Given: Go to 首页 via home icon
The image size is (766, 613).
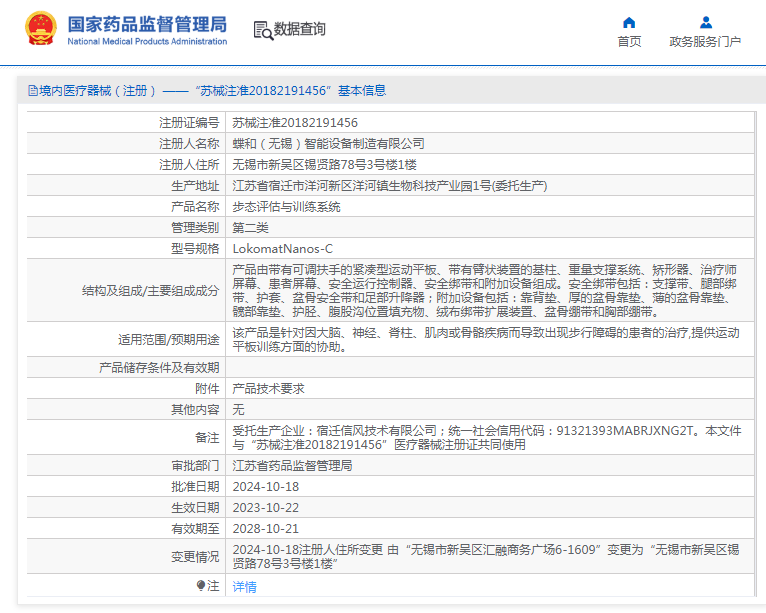Looking at the screenshot, I should (629, 22).
